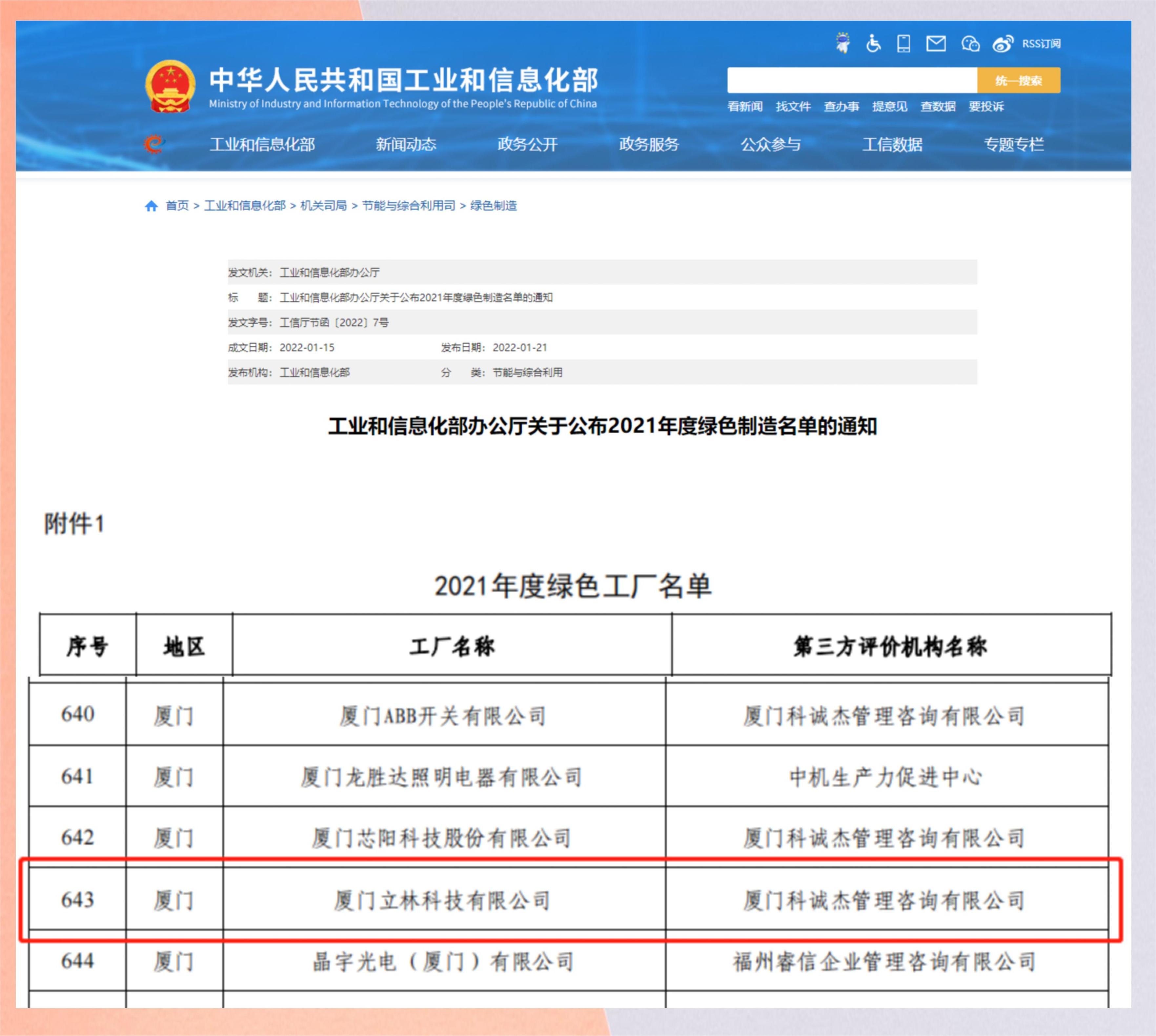This screenshot has height=1036, width=1156.
Task: Select the 发文字号 text 工信厅节函〔2022〕7号
Action: point(334,322)
